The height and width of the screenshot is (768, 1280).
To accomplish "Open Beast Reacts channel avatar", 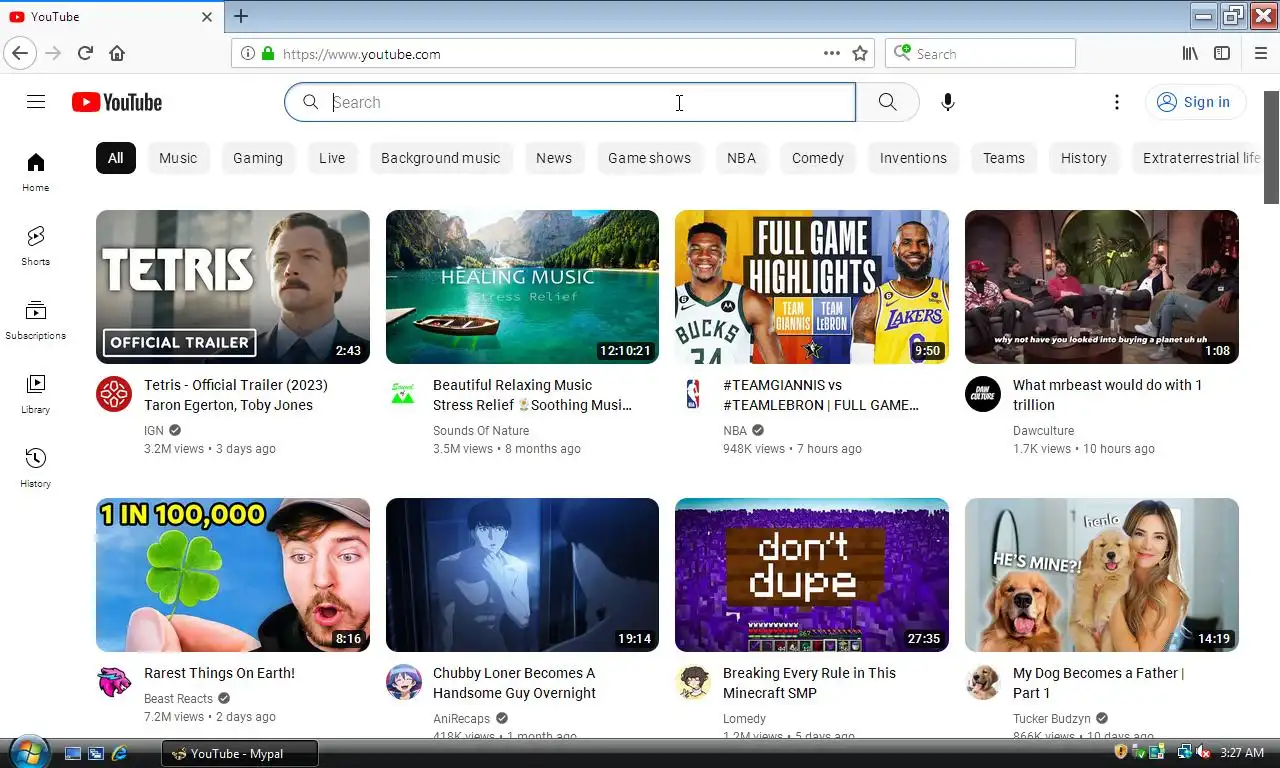I will pyautogui.click(x=114, y=682).
